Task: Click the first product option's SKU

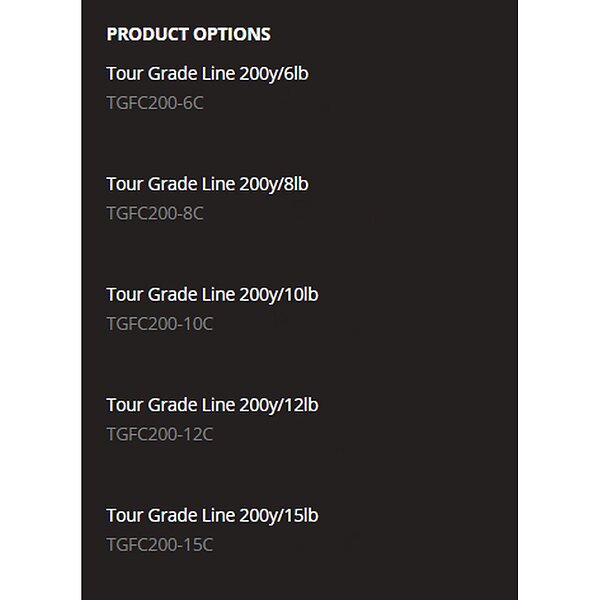Action: pos(155,102)
